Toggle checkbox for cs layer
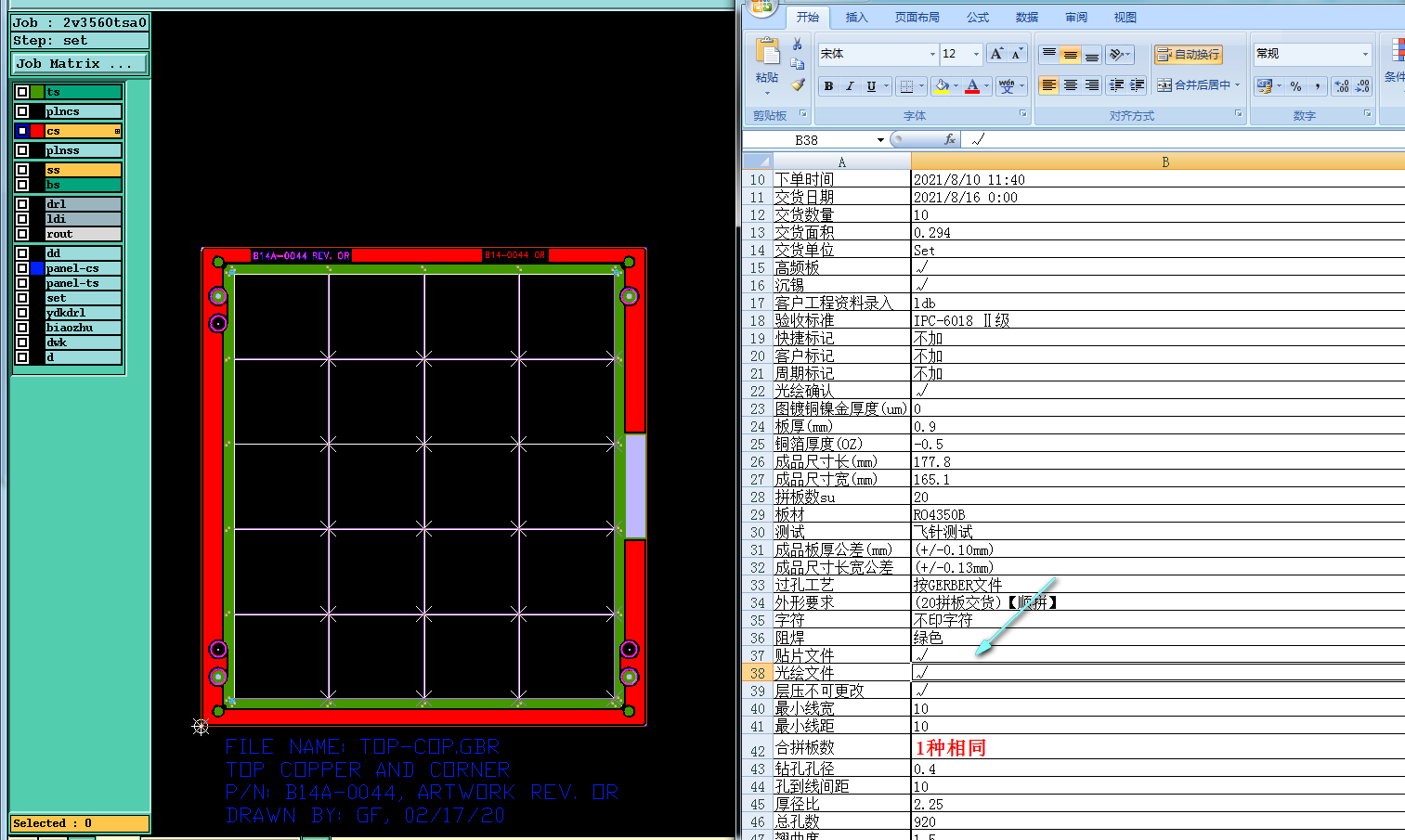Viewport: 1405px width, 840px height. [x=22, y=131]
